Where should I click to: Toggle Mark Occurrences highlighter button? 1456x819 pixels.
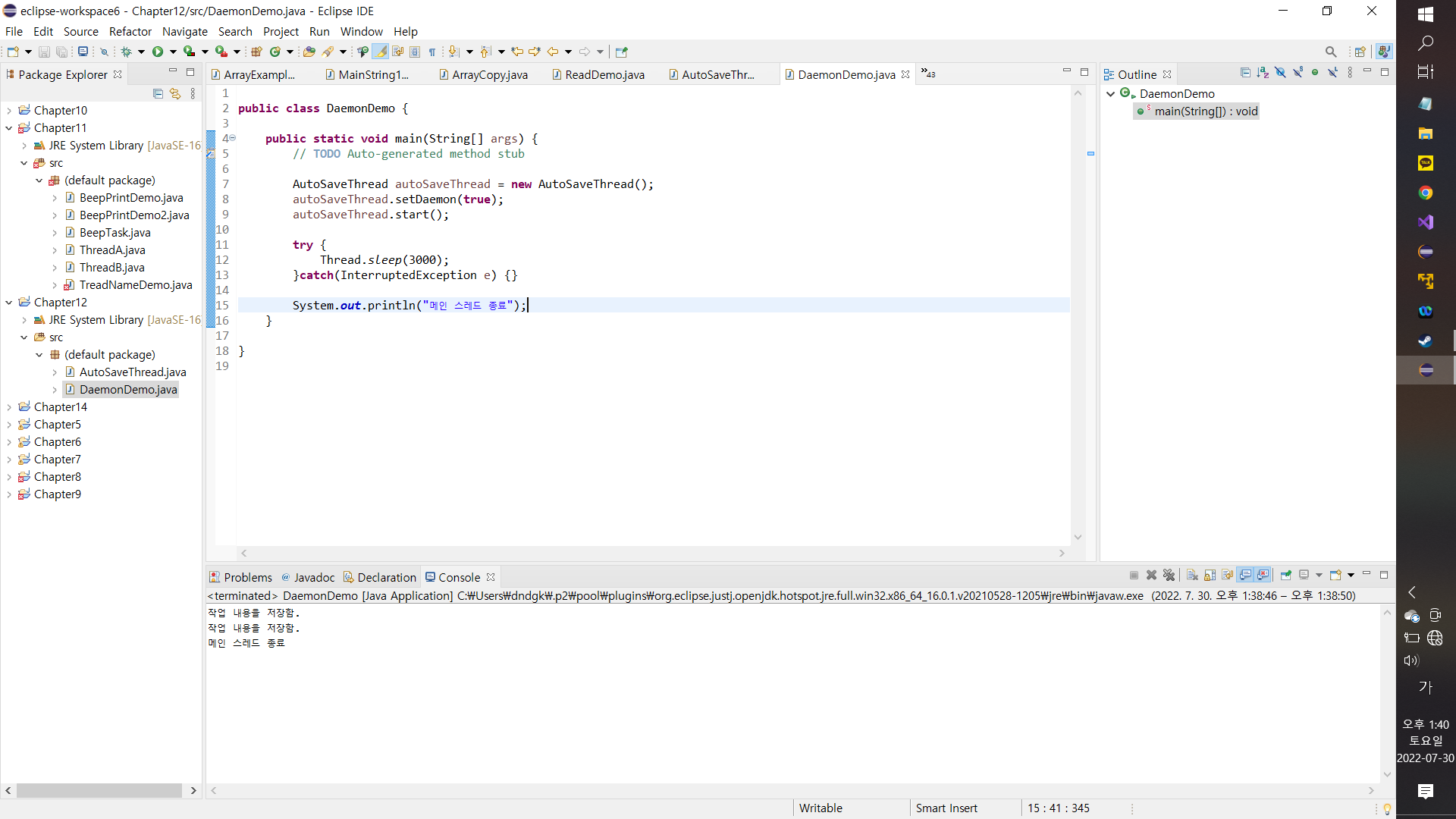click(380, 52)
